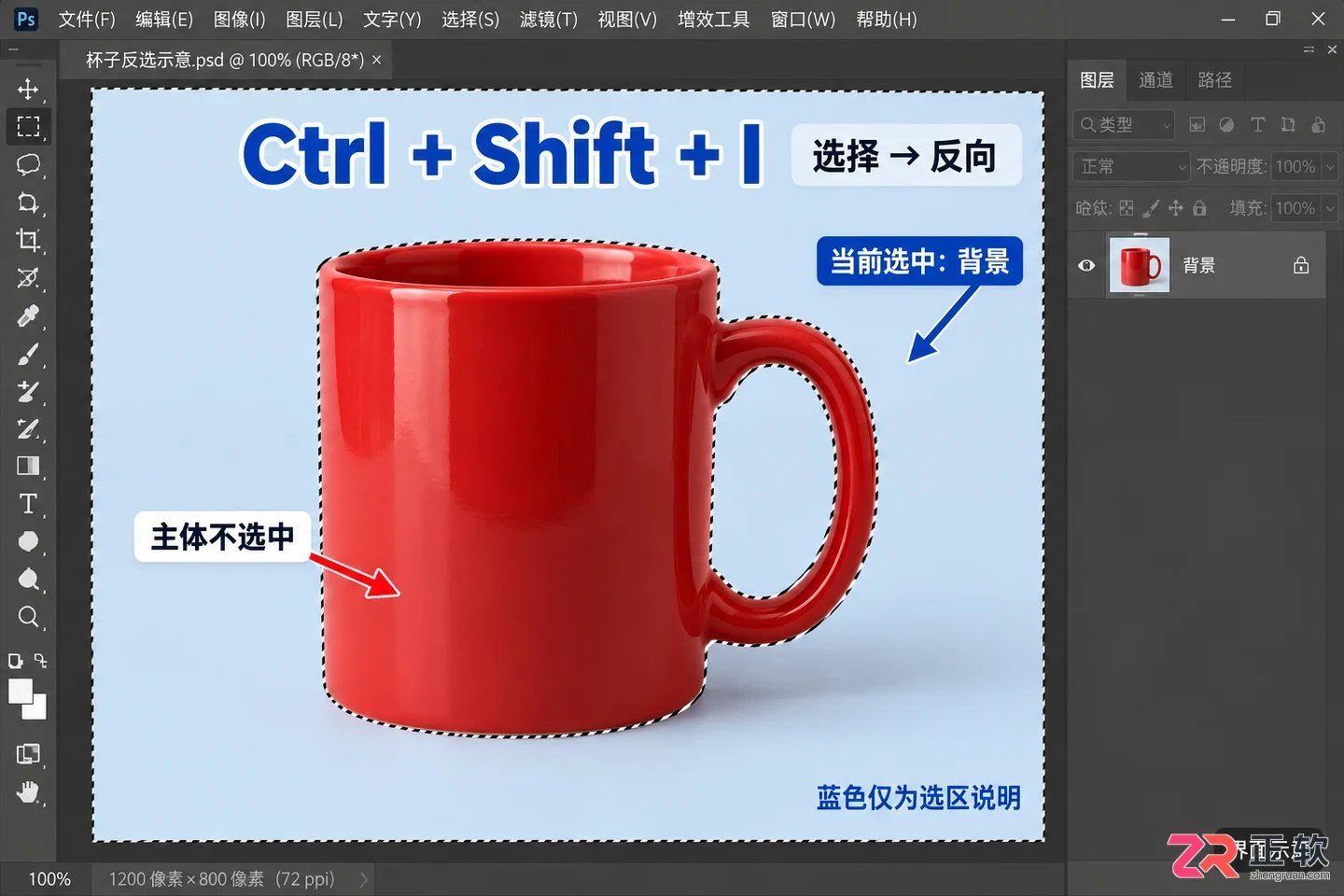Select the Brush tool
This screenshot has width=1344, height=896.
[28, 355]
